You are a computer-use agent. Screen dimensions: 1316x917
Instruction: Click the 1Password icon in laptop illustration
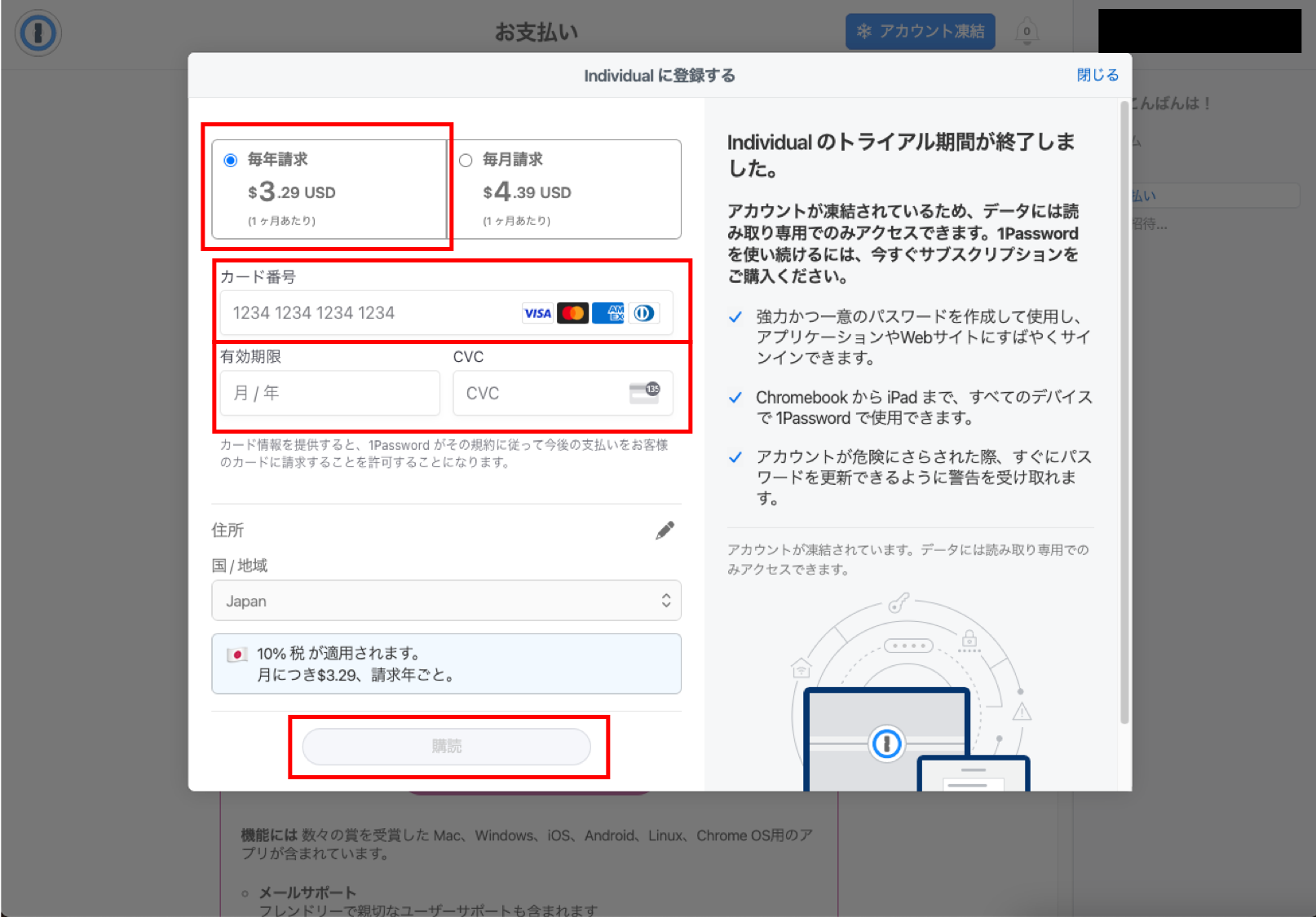pyautogui.click(x=886, y=743)
